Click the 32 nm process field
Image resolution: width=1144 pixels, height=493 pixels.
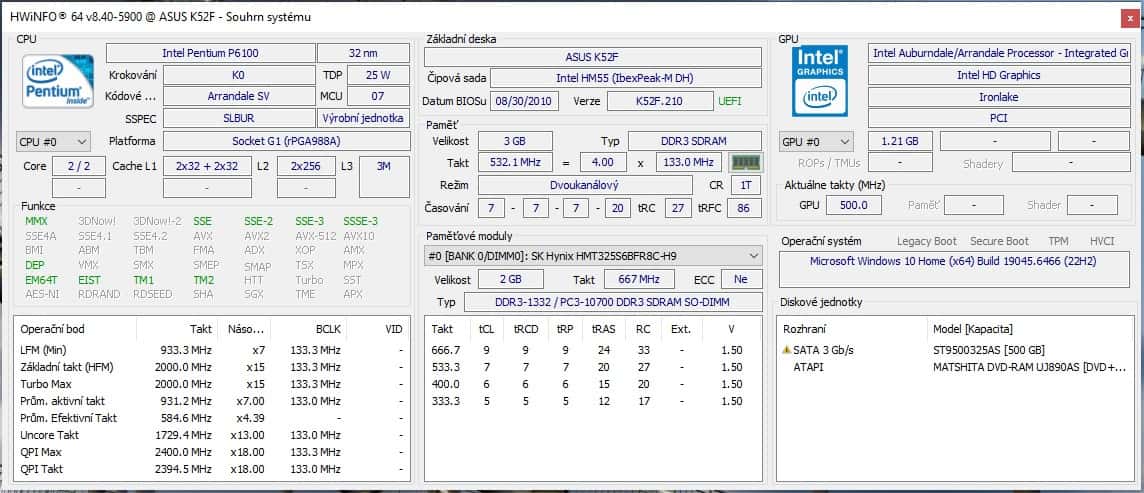click(x=363, y=53)
